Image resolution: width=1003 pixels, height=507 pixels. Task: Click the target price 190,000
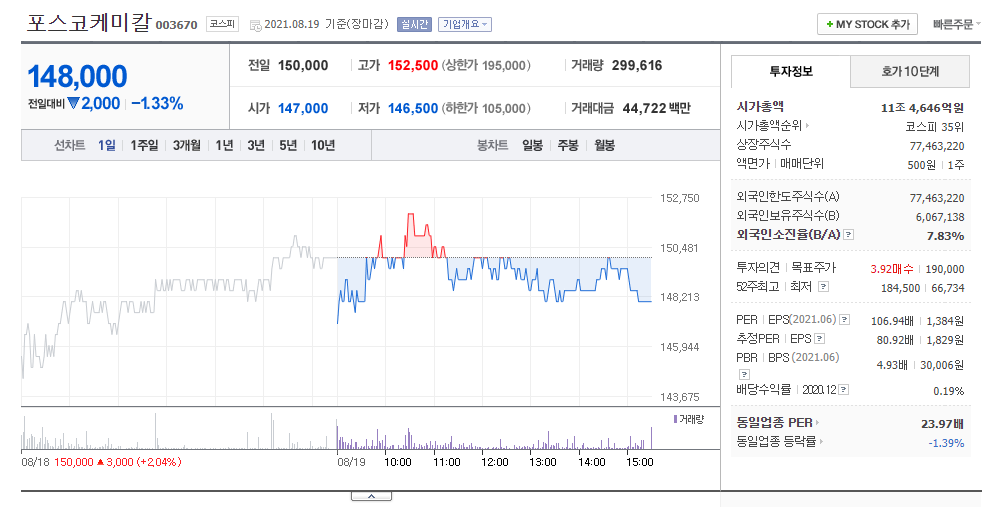pos(945,269)
